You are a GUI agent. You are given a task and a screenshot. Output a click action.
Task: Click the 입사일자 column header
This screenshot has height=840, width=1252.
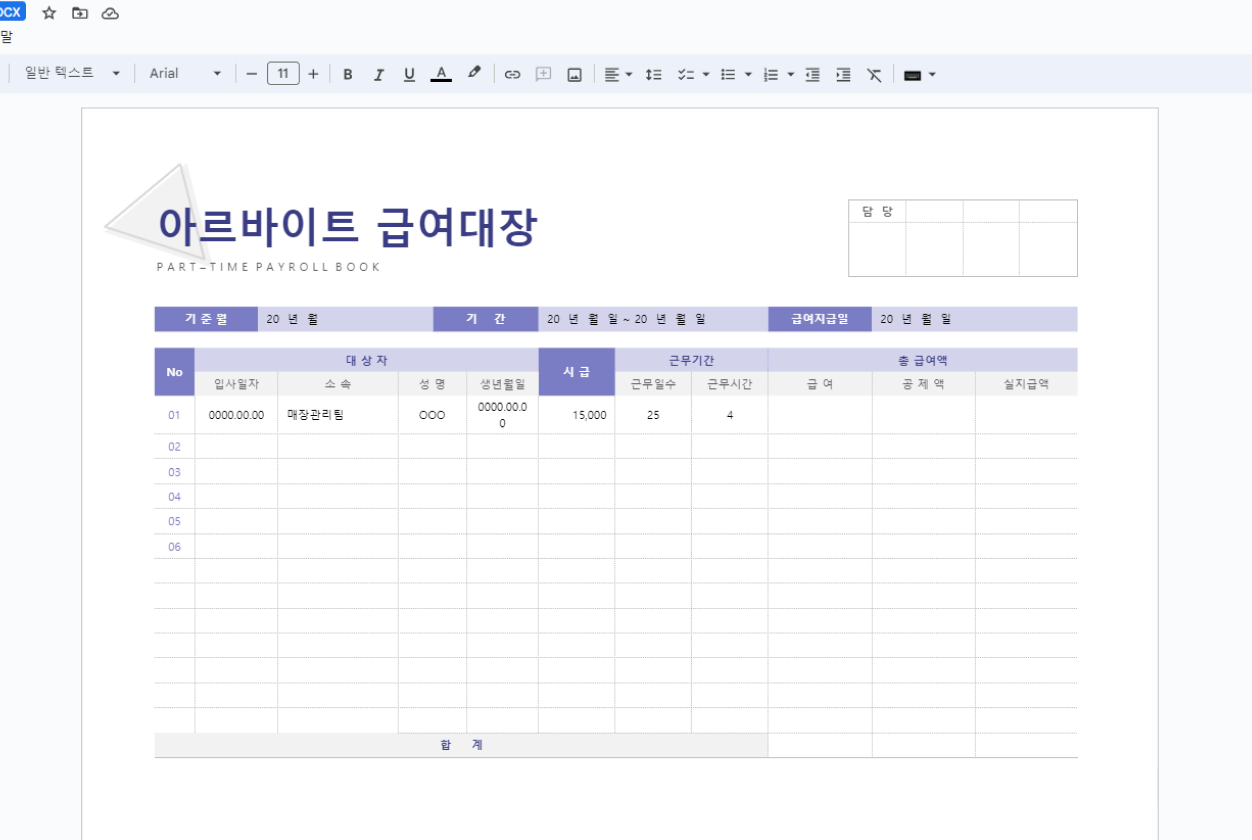pos(236,384)
